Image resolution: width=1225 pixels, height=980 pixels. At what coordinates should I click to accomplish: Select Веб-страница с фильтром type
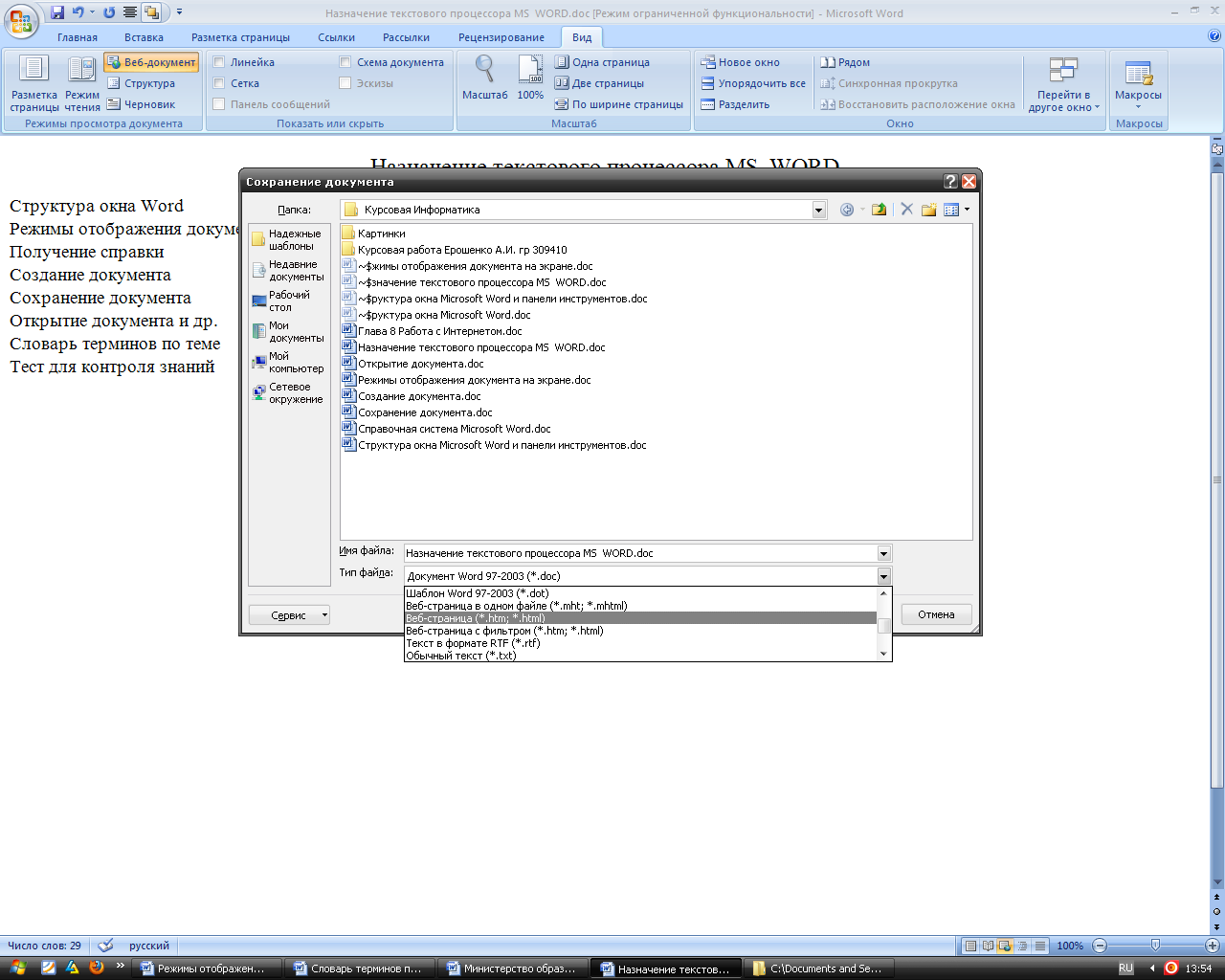pyautogui.click(x=640, y=631)
